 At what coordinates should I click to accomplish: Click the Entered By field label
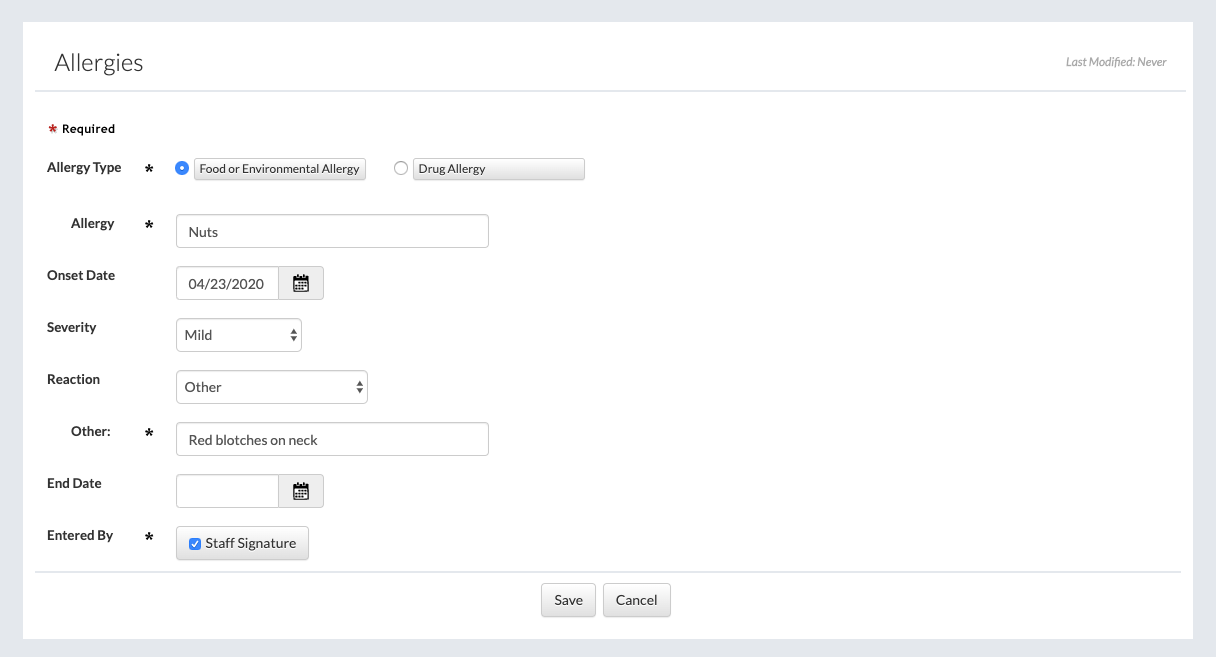80,536
